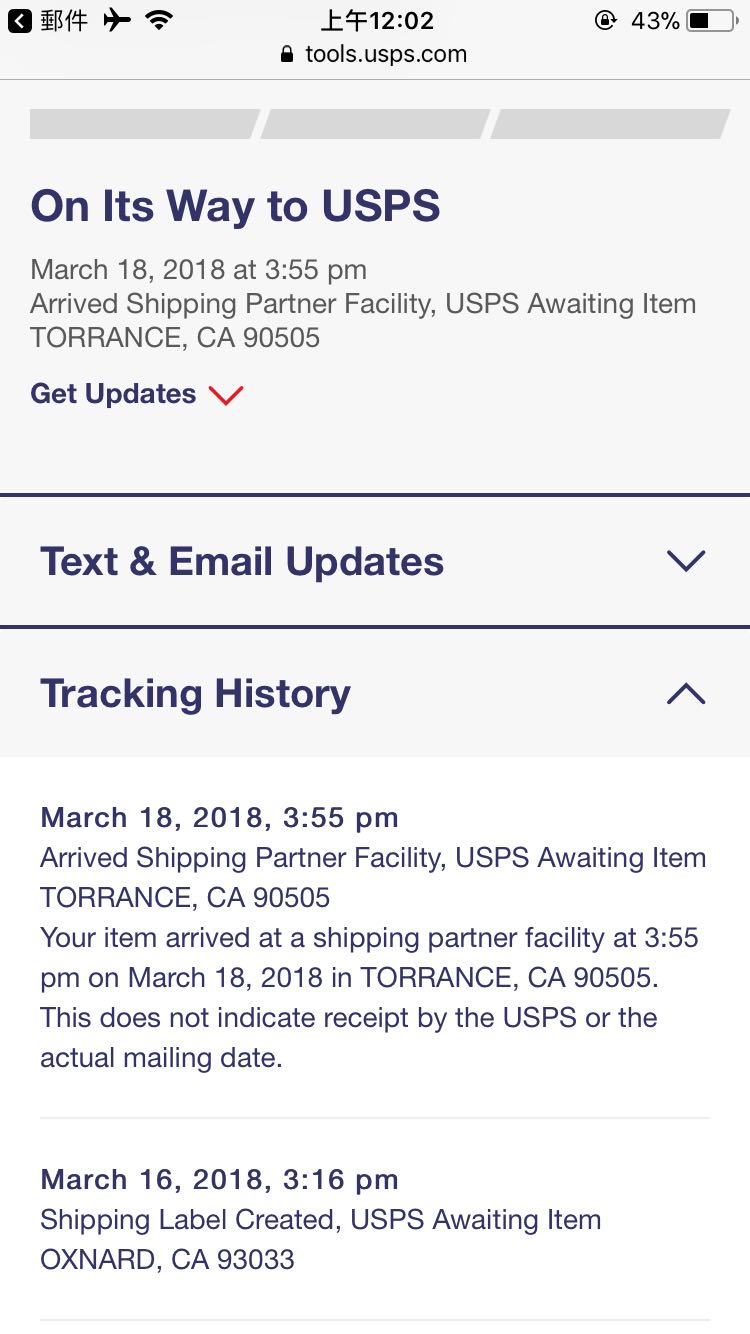Screen dimensions: 750x1334
Task: Tap the 郵件 back label
Action: 64,21
